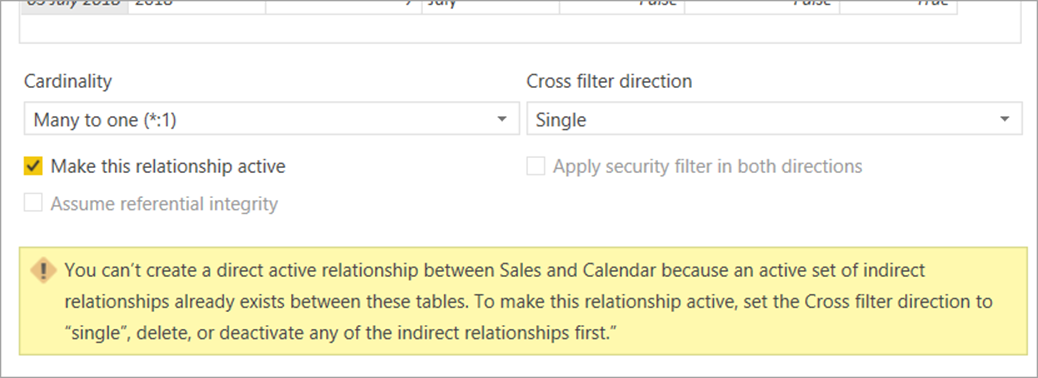Select the gray date cell in preview
Image resolution: width=1038 pixels, height=378 pixels.
click(x=73, y=6)
